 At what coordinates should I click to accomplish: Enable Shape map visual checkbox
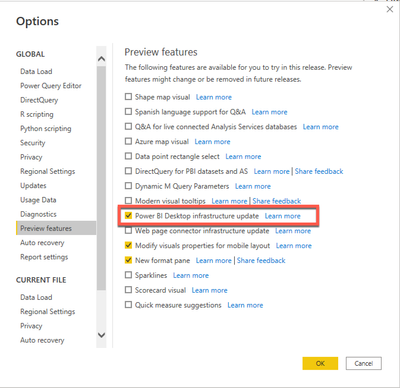click(x=128, y=97)
